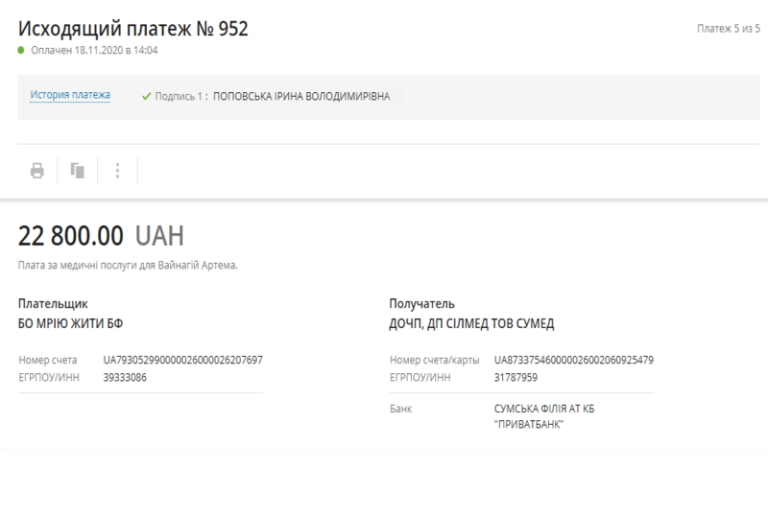Click the payment purpose description text
The image size is (768, 516).
[128, 265]
